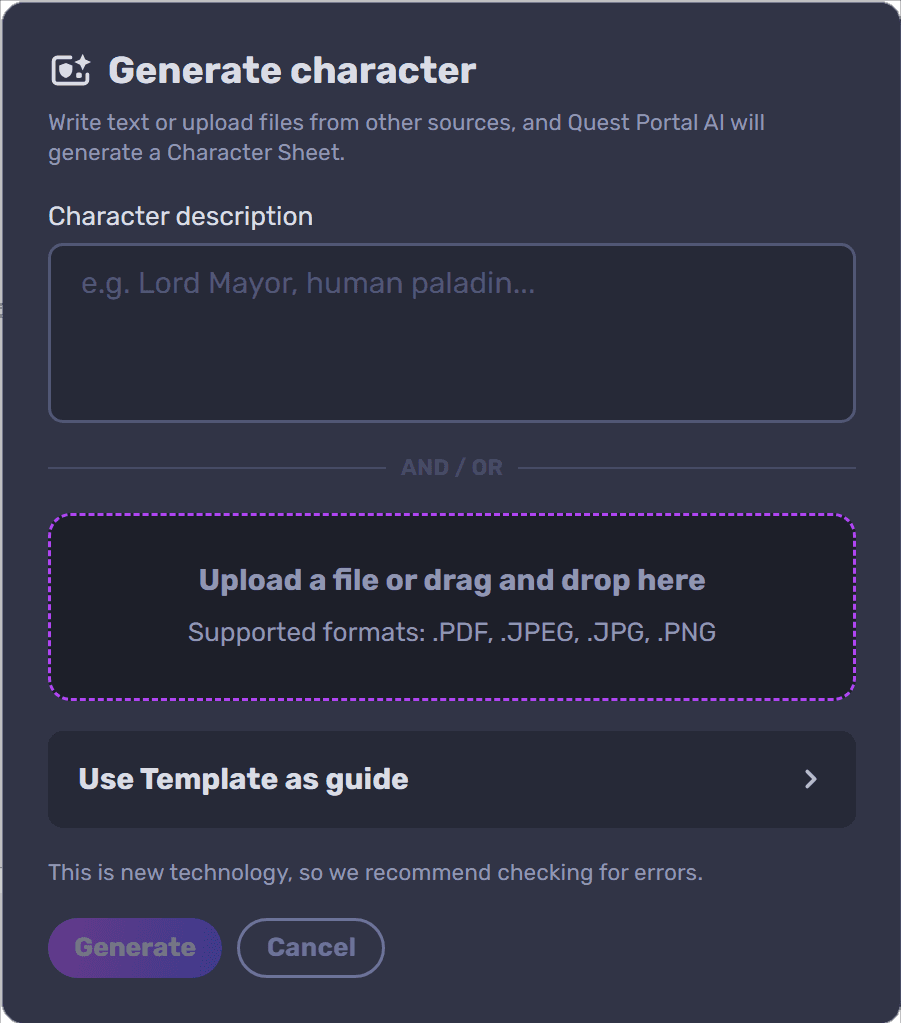Click the 'Write text or upload files' intro
The image size is (901, 1026).
[406, 137]
